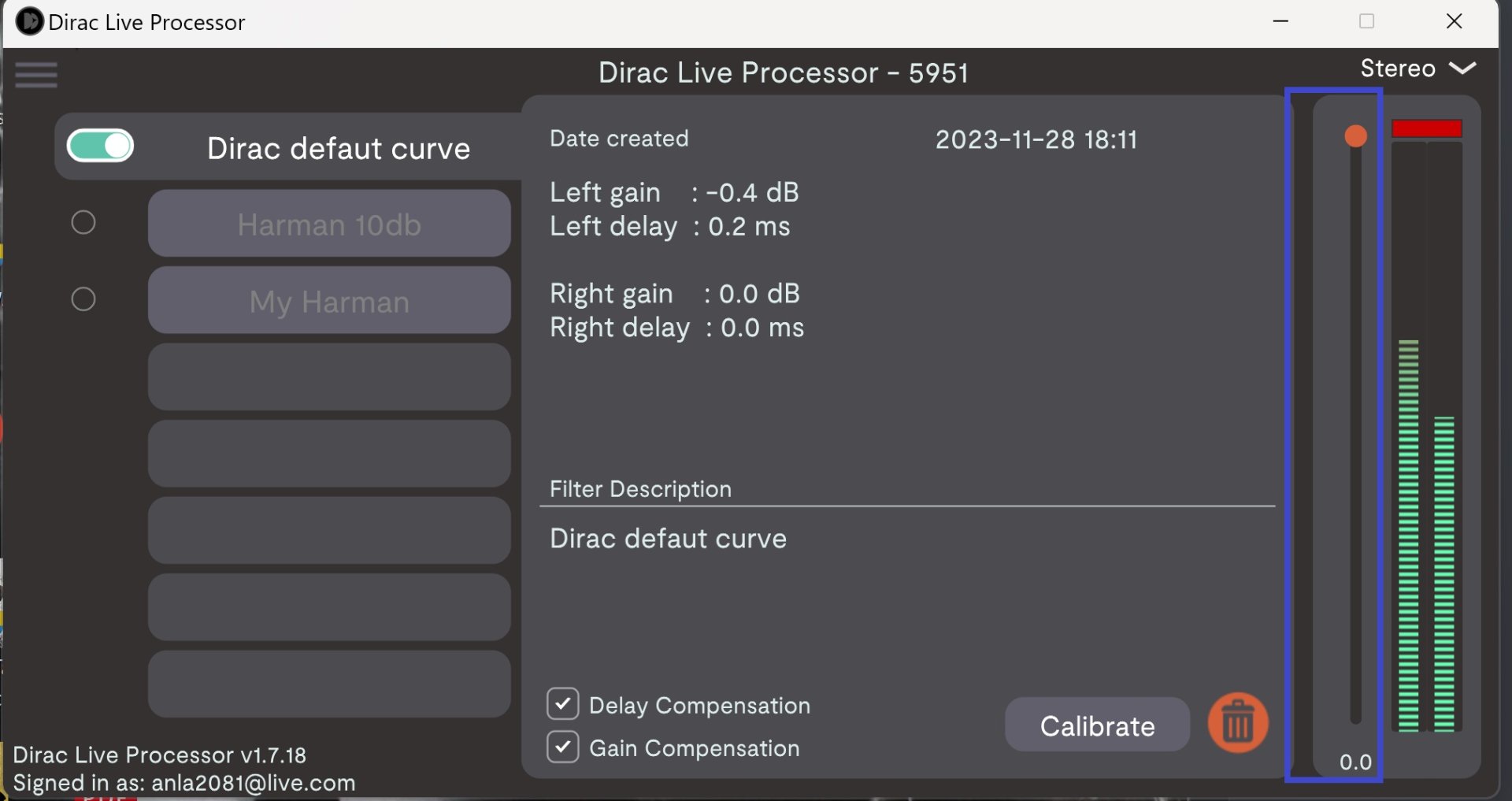Open the hamburger menu
Image resolution: width=1512 pixels, height=801 pixels.
coord(36,76)
